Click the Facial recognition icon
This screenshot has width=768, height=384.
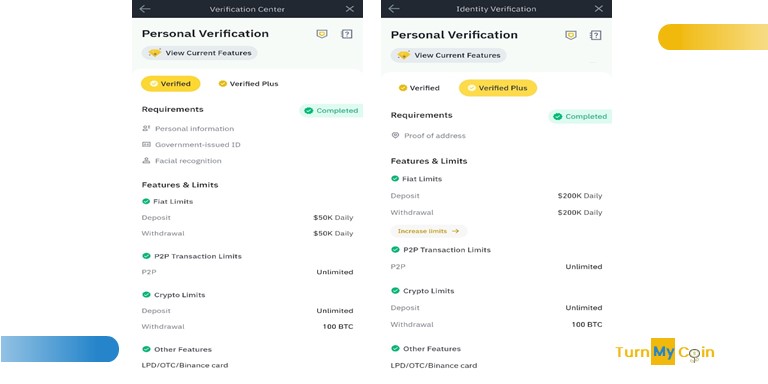[146, 161]
